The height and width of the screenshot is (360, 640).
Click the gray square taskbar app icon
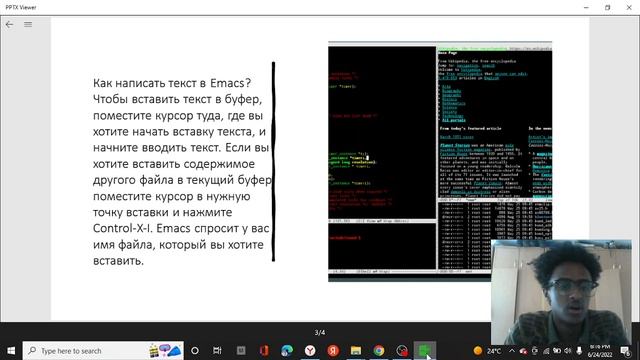(x=241, y=351)
